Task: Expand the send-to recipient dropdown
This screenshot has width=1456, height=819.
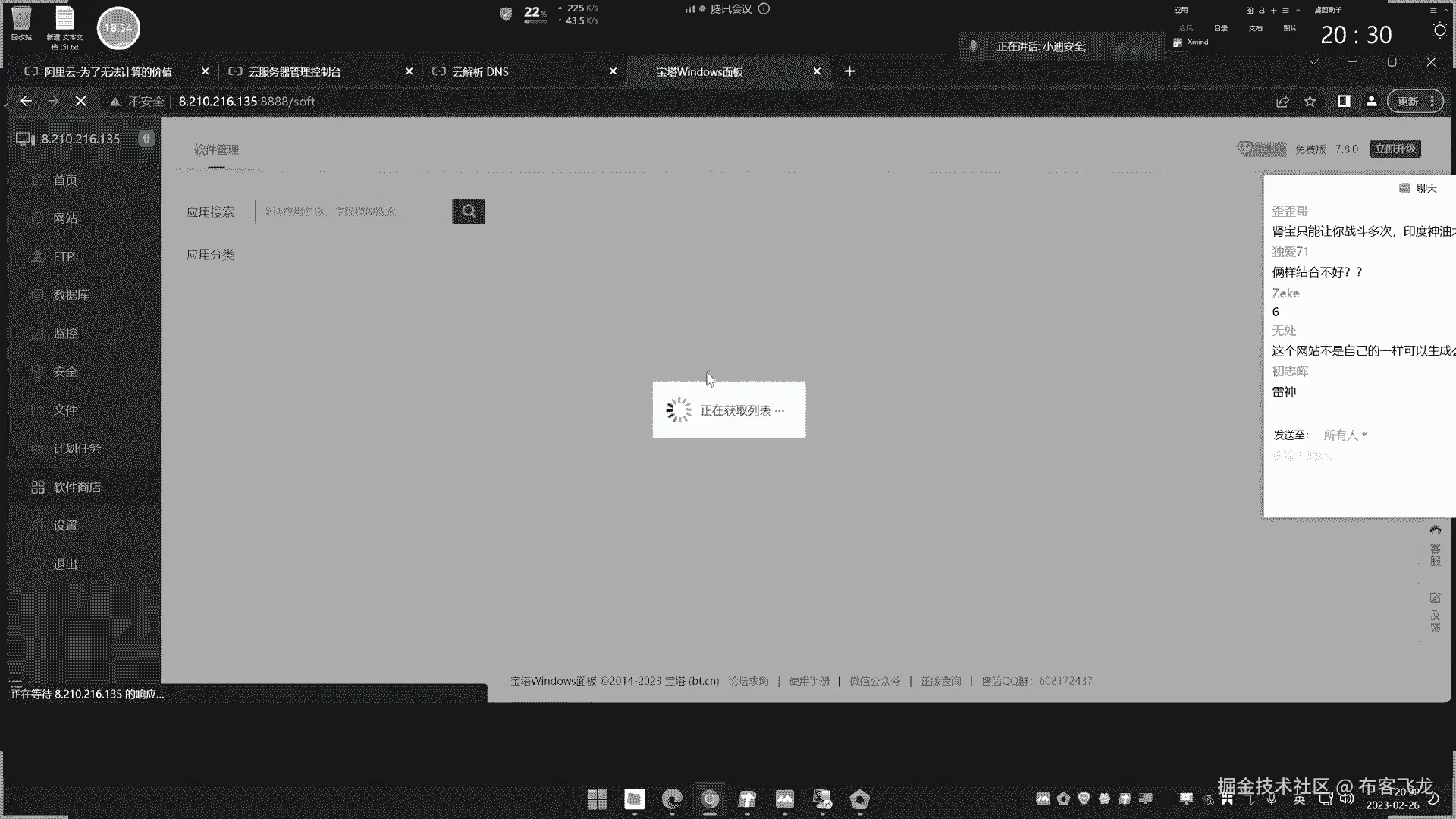Action: 1345,435
